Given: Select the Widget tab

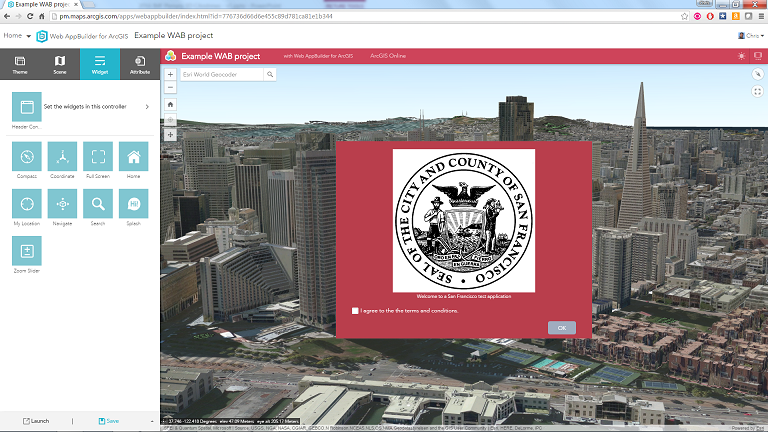Looking at the screenshot, I should click(100, 64).
